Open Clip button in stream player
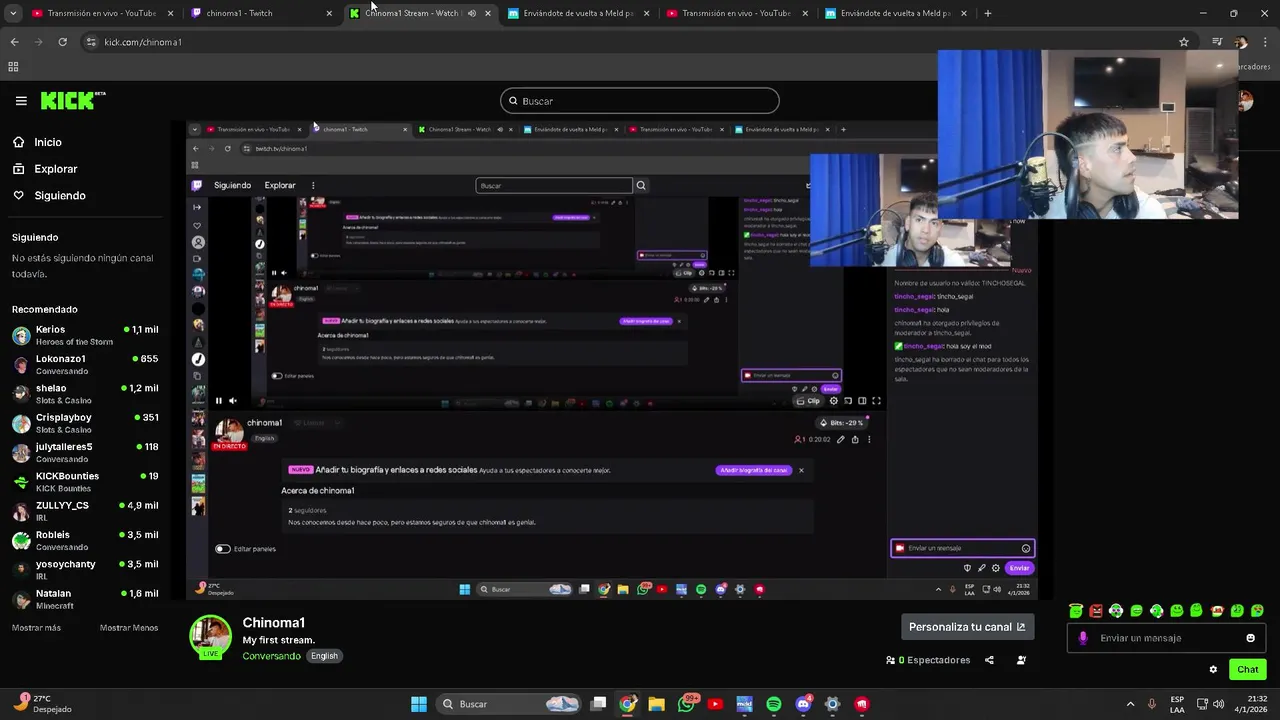This screenshot has width=1280, height=720. 808,401
